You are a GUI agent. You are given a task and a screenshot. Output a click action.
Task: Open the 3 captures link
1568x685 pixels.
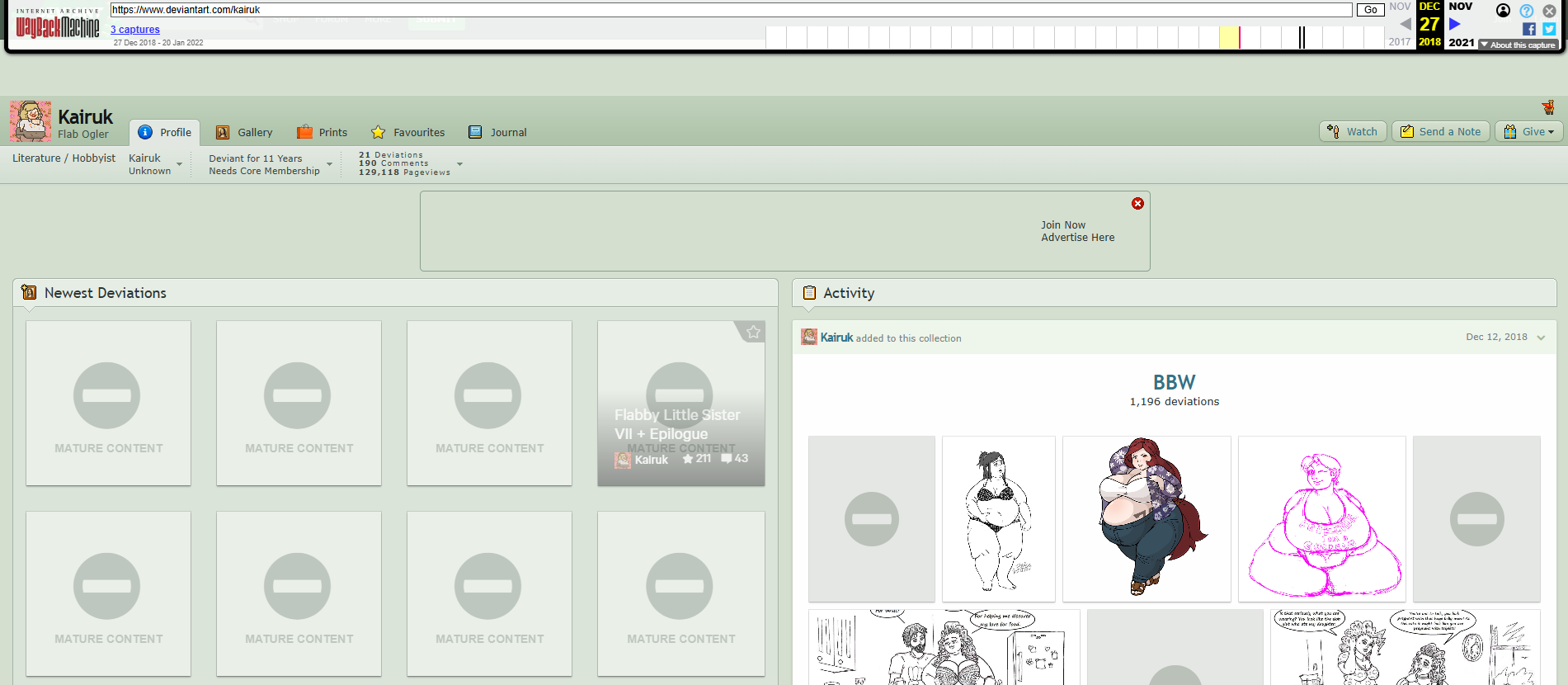pyautogui.click(x=135, y=30)
